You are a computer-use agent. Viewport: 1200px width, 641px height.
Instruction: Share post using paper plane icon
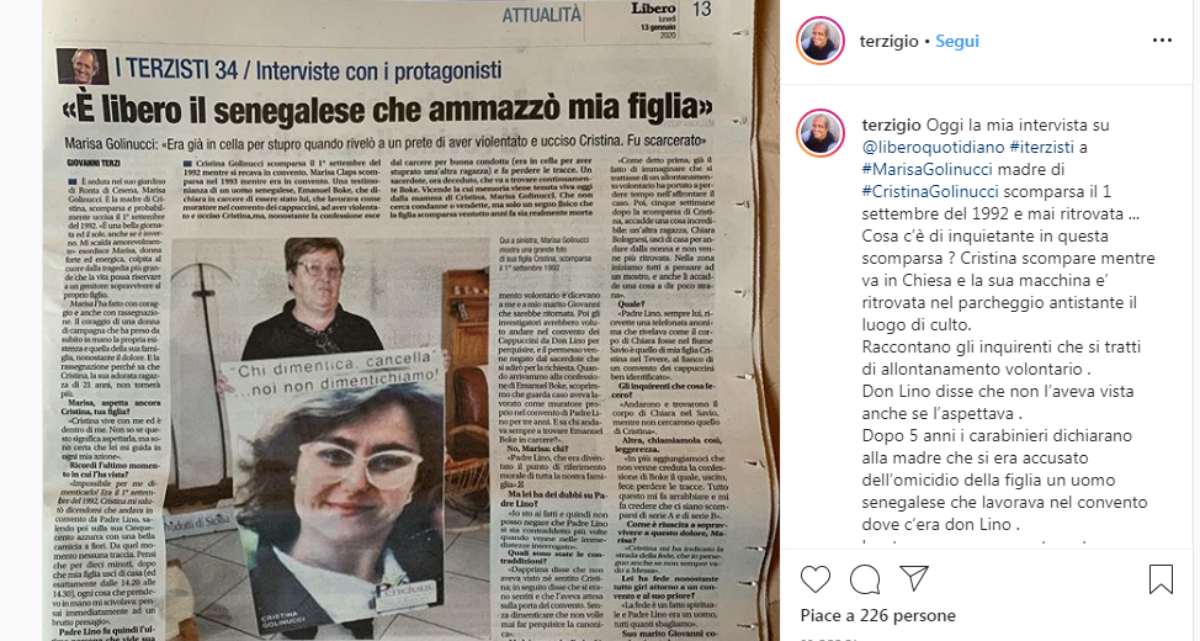(x=914, y=579)
